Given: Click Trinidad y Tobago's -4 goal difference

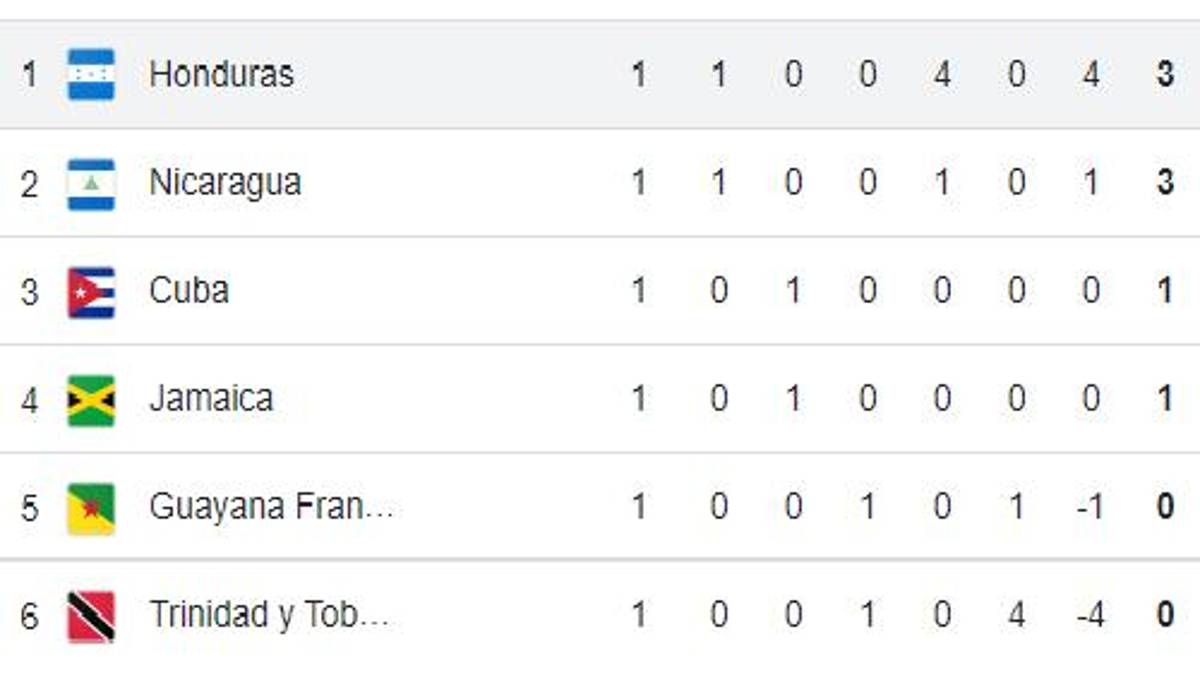Looking at the screenshot, I should pyautogui.click(x=1090, y=615).
